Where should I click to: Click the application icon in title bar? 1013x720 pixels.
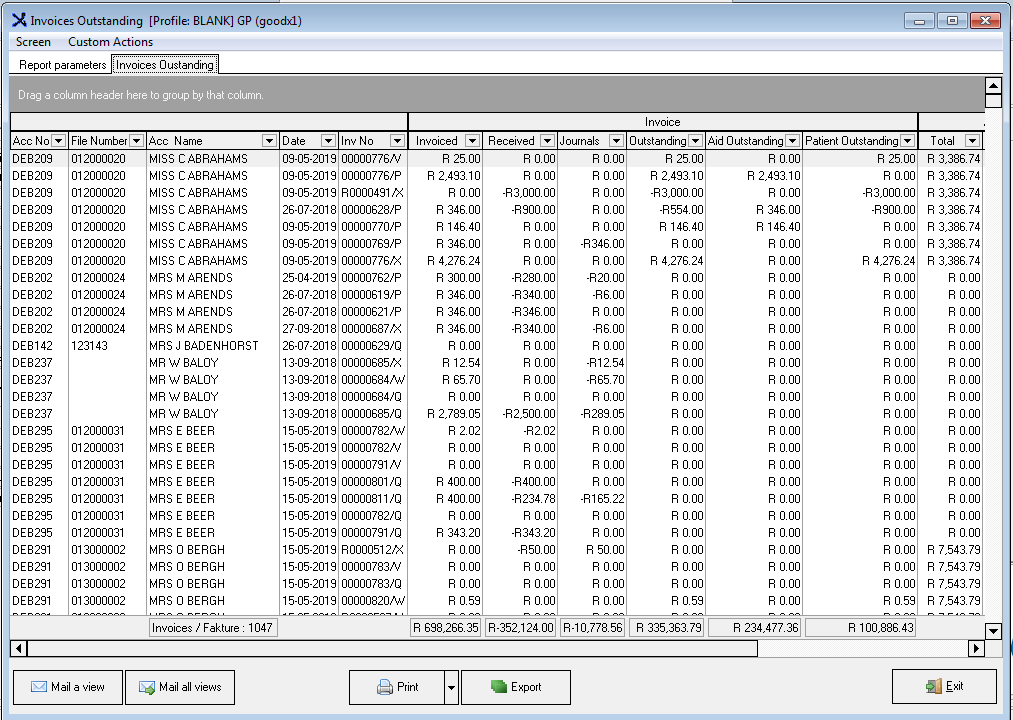pos(18,20)
